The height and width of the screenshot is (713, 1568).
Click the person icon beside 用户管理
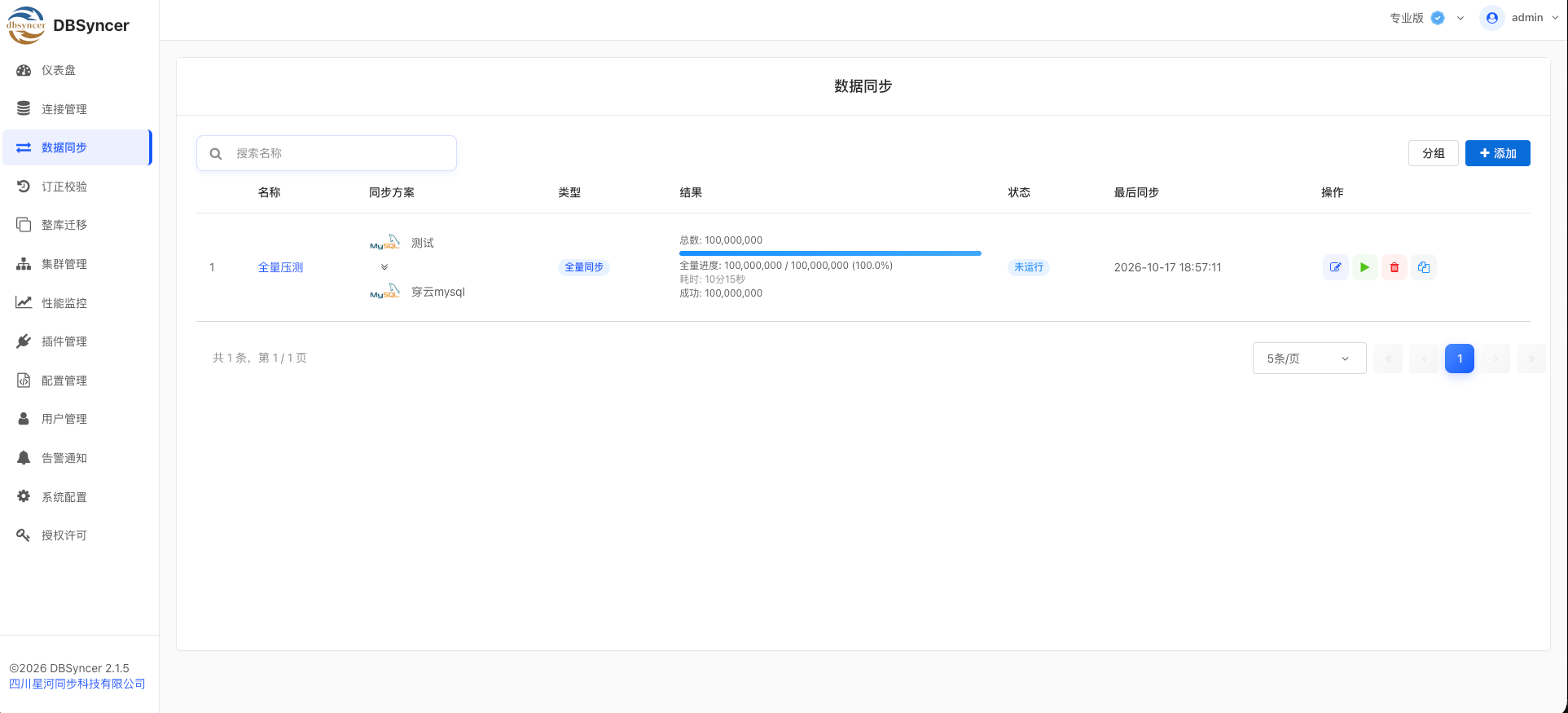24,419
